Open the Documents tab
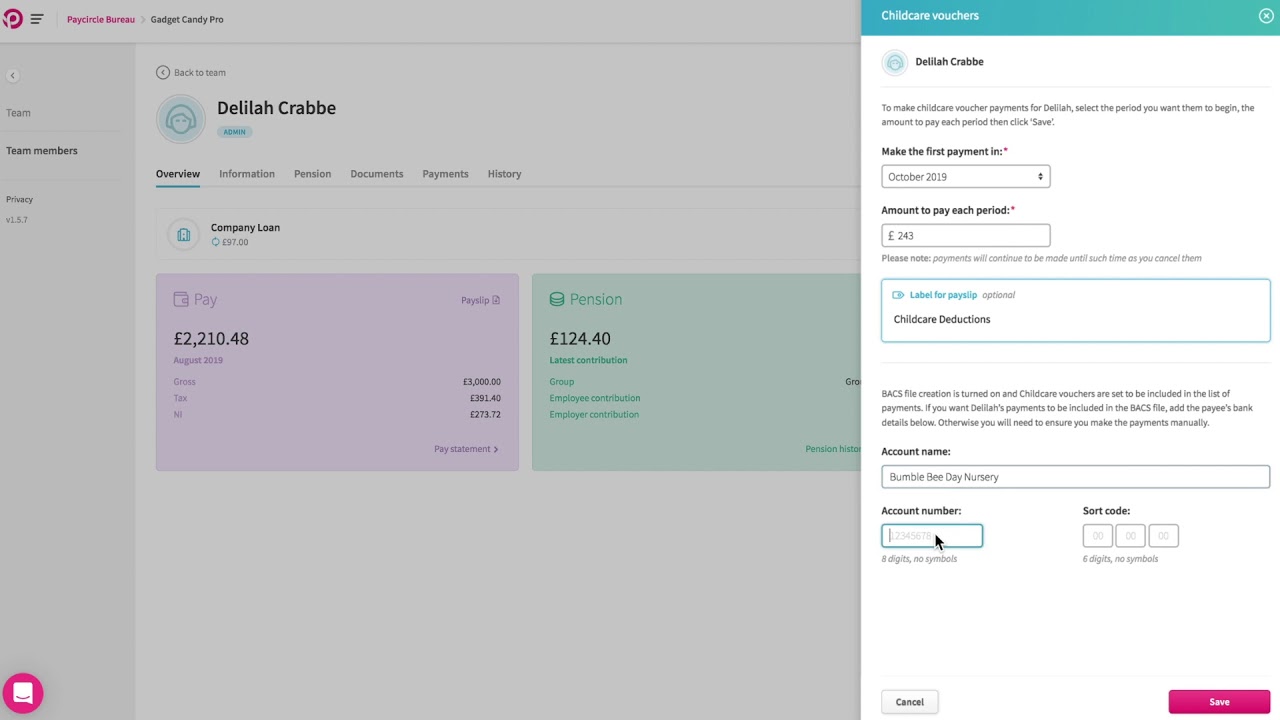The width and height of the screenshot is (1280, 720). pyautogui.click(x=376, y=174)
